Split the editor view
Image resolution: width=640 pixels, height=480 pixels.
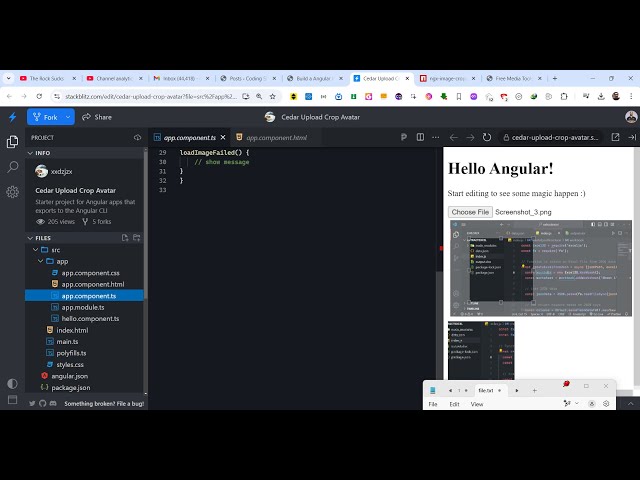pos(420,137)
